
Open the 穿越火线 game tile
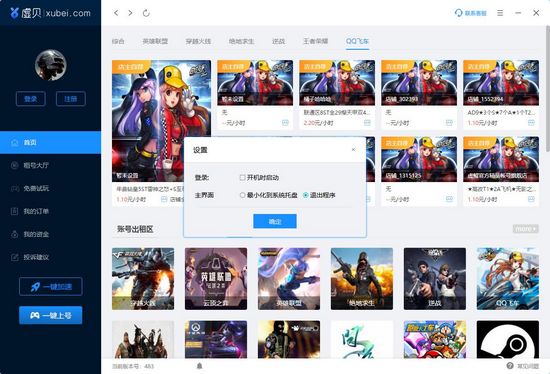[x=143, y=279]
